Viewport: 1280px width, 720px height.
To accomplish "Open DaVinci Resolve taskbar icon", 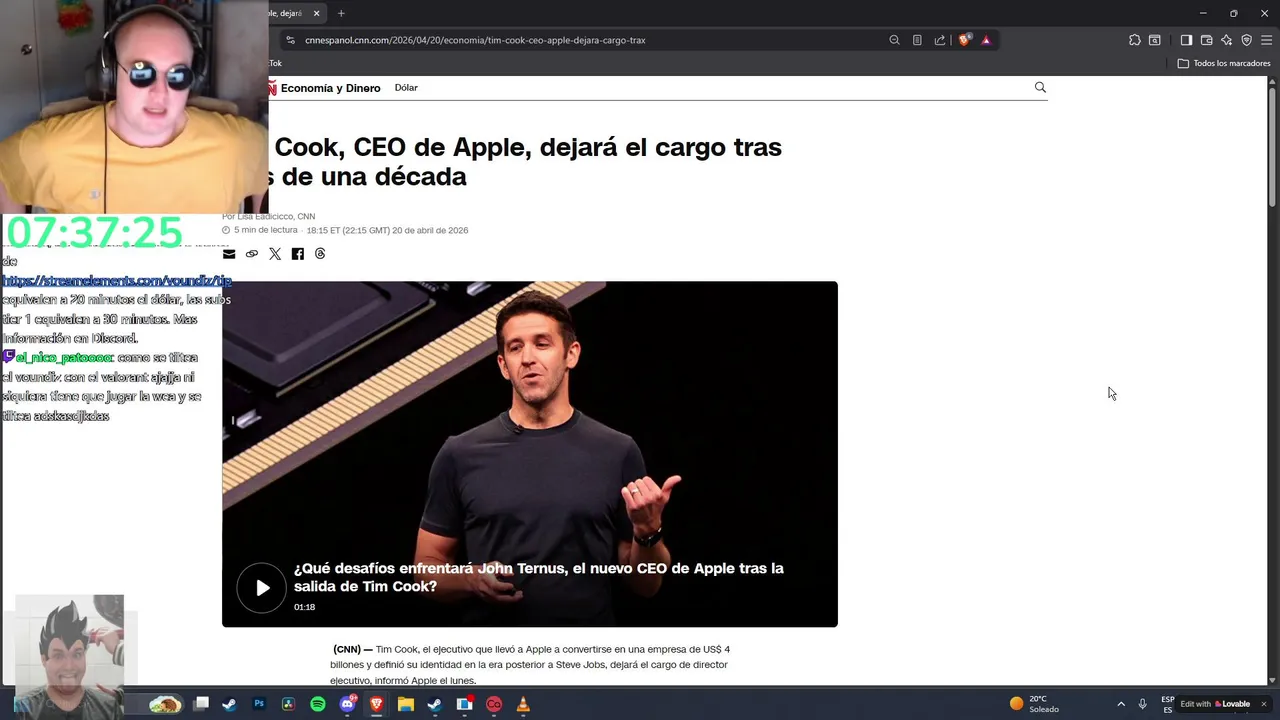I will (x=288, y=704).
